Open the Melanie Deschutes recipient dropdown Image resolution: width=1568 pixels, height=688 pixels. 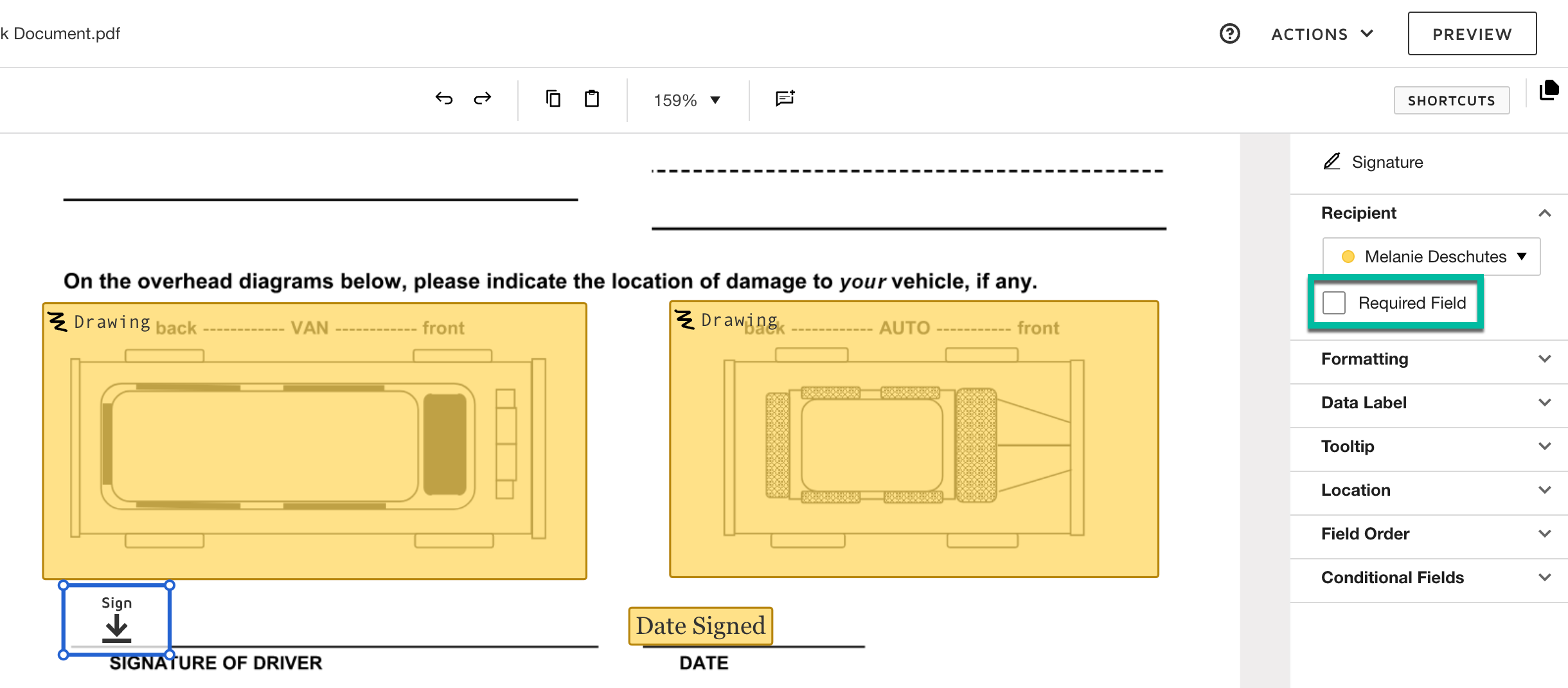1431,257
